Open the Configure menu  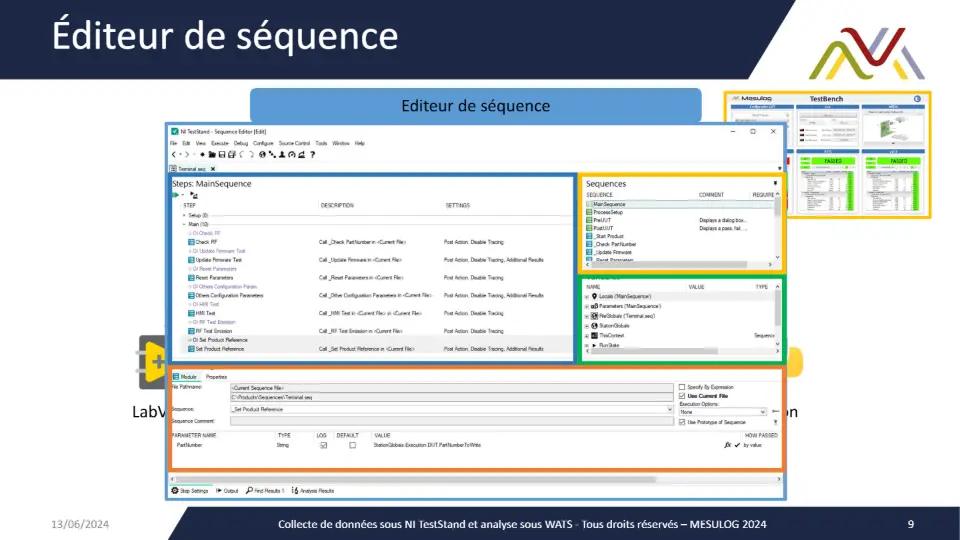263,143
